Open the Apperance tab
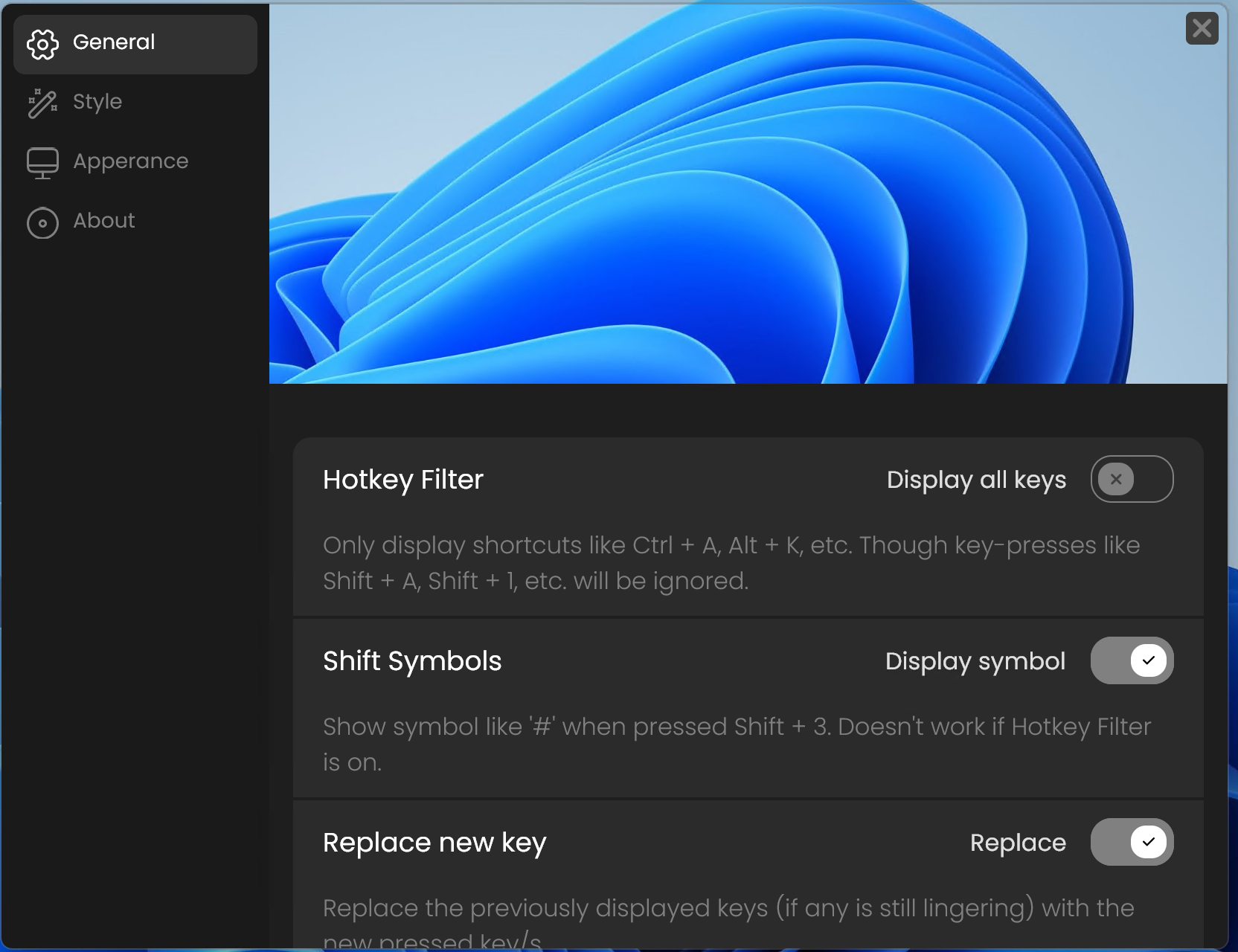This screenshot has height=952, width=1238. [135, 163]
